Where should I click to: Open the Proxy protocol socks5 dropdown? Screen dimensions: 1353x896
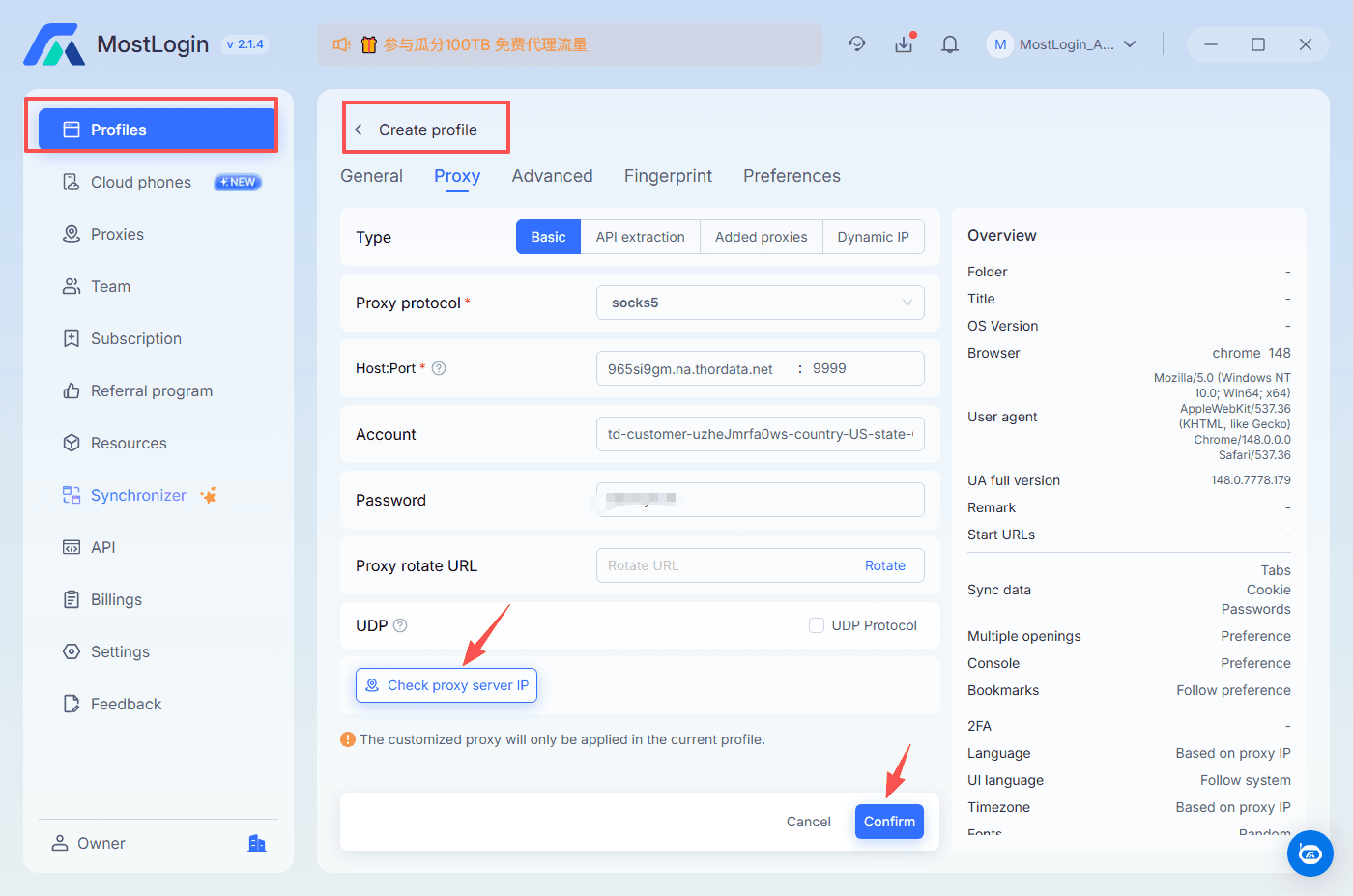coord(761,303)
